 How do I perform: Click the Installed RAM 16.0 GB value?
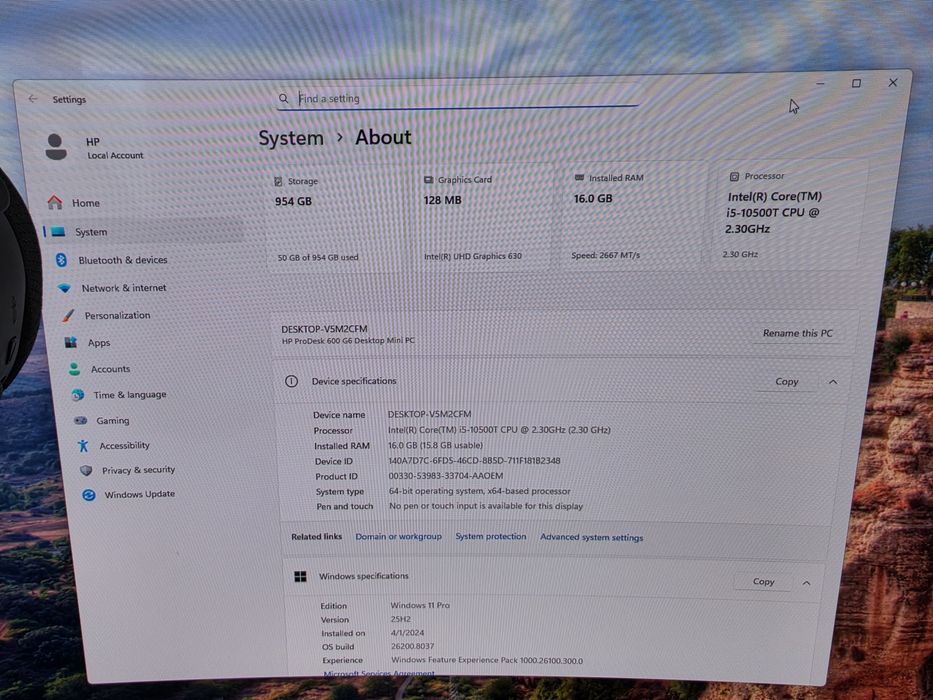[x=593, y=198]
